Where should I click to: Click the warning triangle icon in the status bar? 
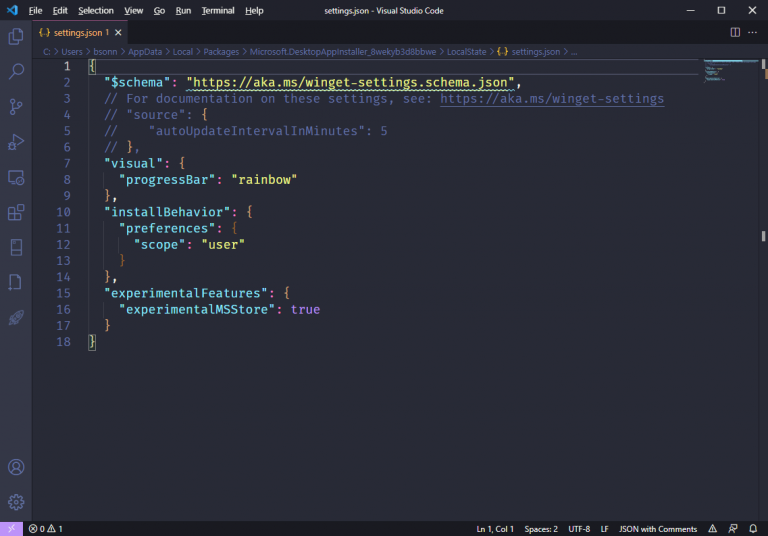713,529
